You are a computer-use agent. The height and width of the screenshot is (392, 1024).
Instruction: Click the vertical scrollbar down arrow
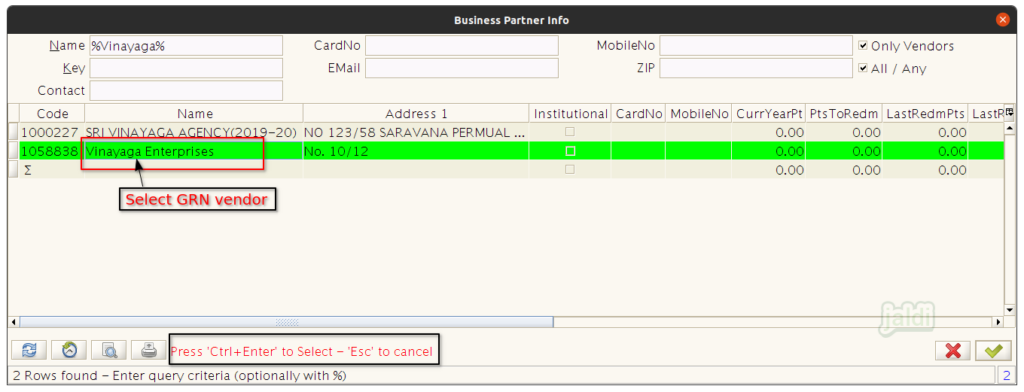tap(1009, 311)
